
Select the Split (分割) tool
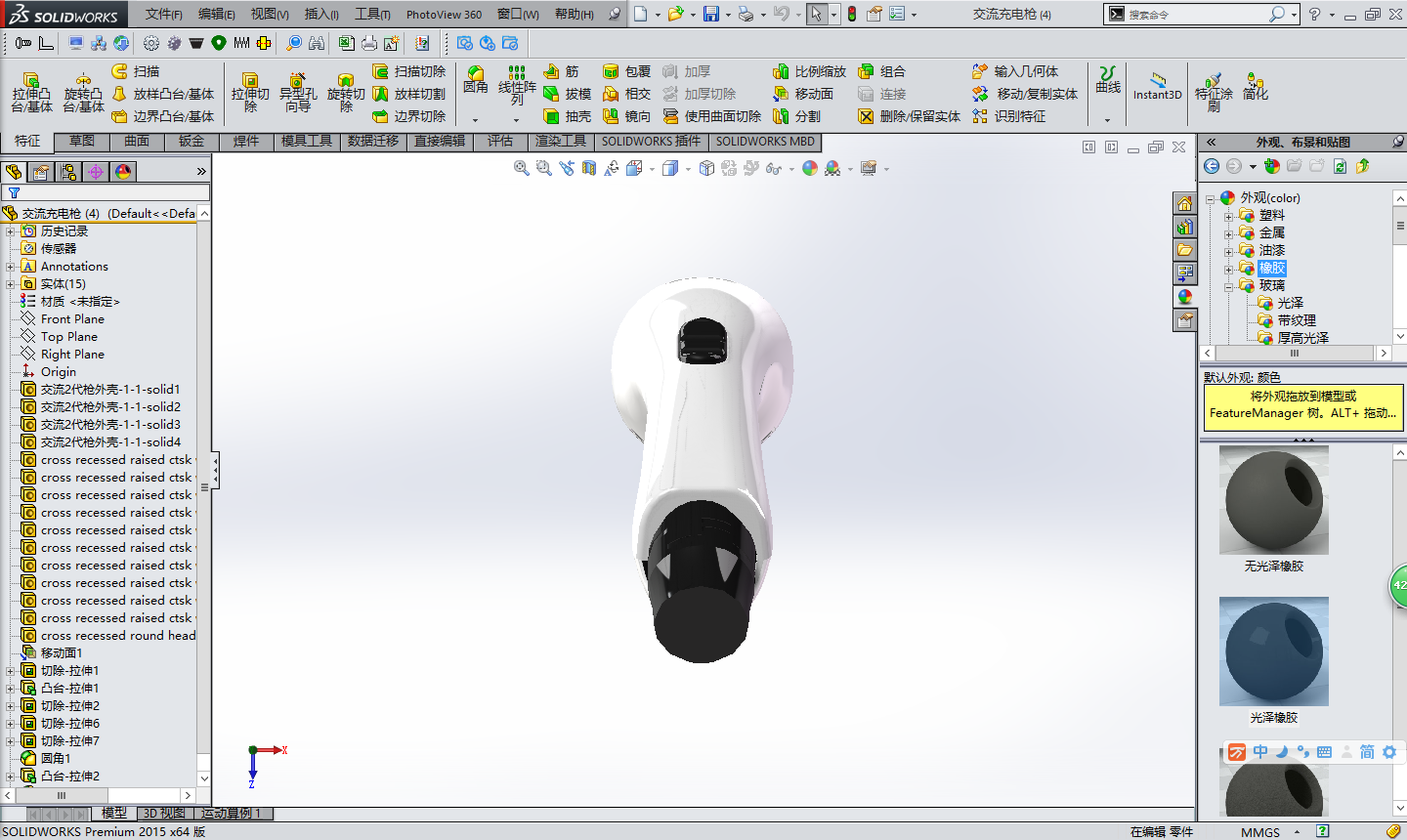pos(797,116)
